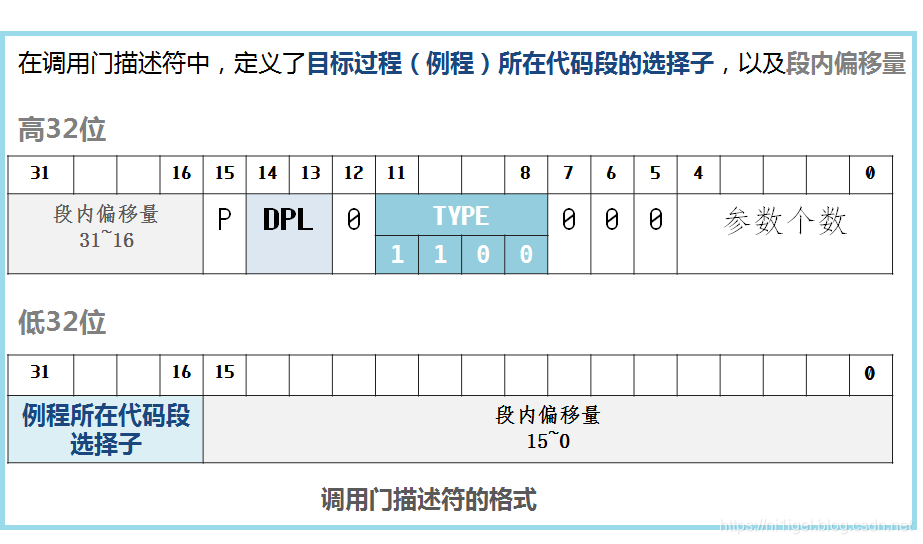Click bit number 16 in the 低32位 row

tap(181, 374)
